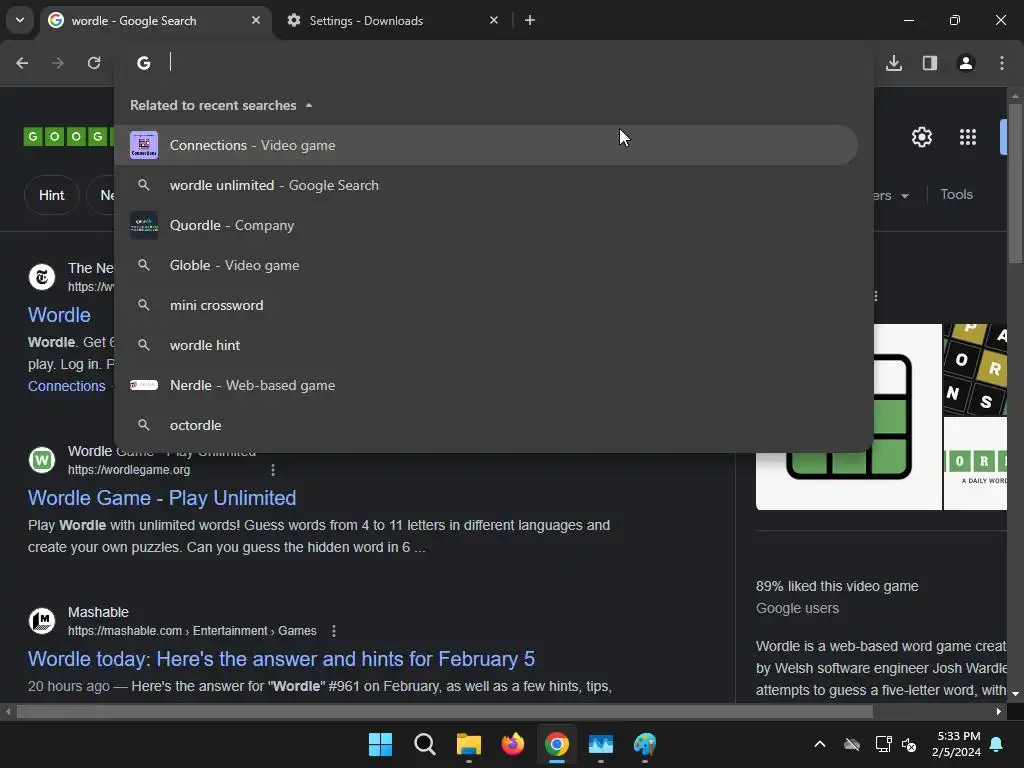Click the search icon beside mini crossword
1024x768 pixels.
[144, 305]
